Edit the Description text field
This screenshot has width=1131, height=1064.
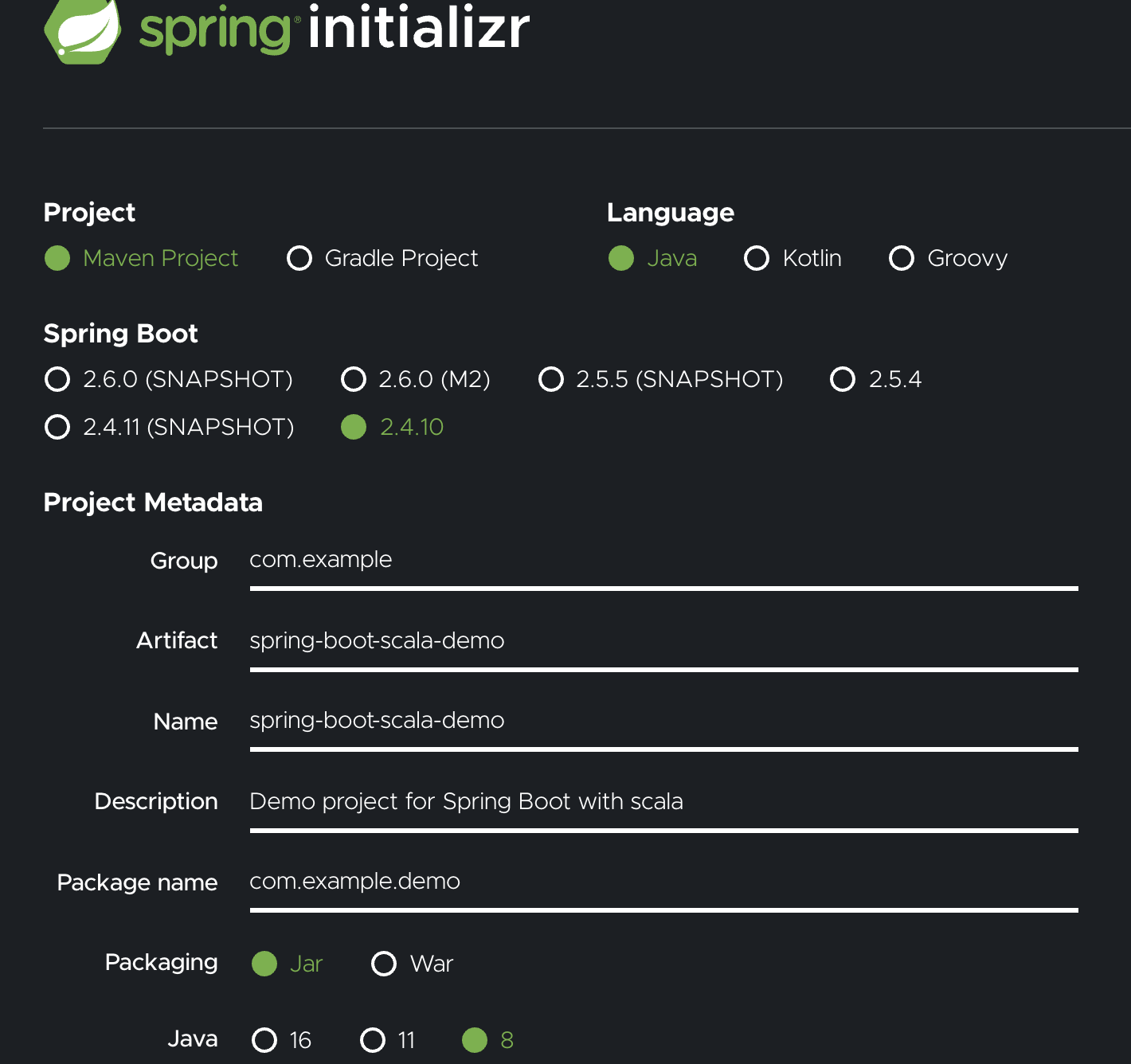pos(663,802)
